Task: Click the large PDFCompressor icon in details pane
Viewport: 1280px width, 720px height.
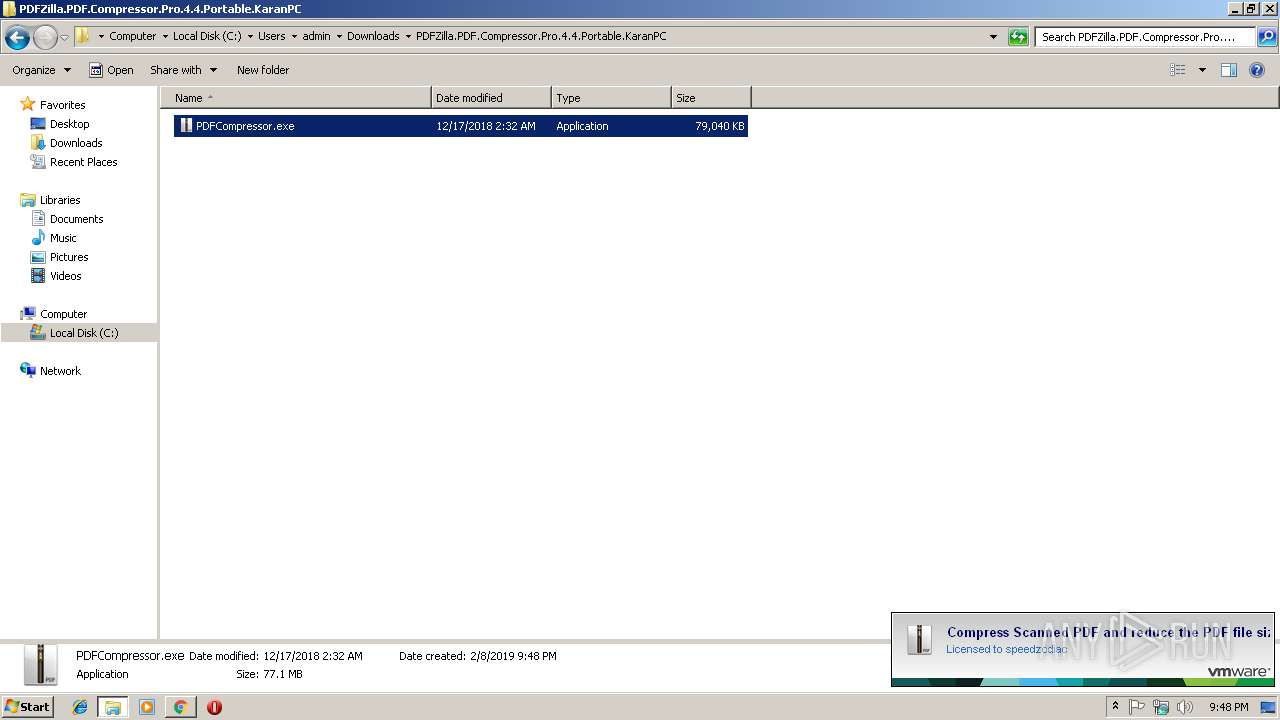Action: 40,664
